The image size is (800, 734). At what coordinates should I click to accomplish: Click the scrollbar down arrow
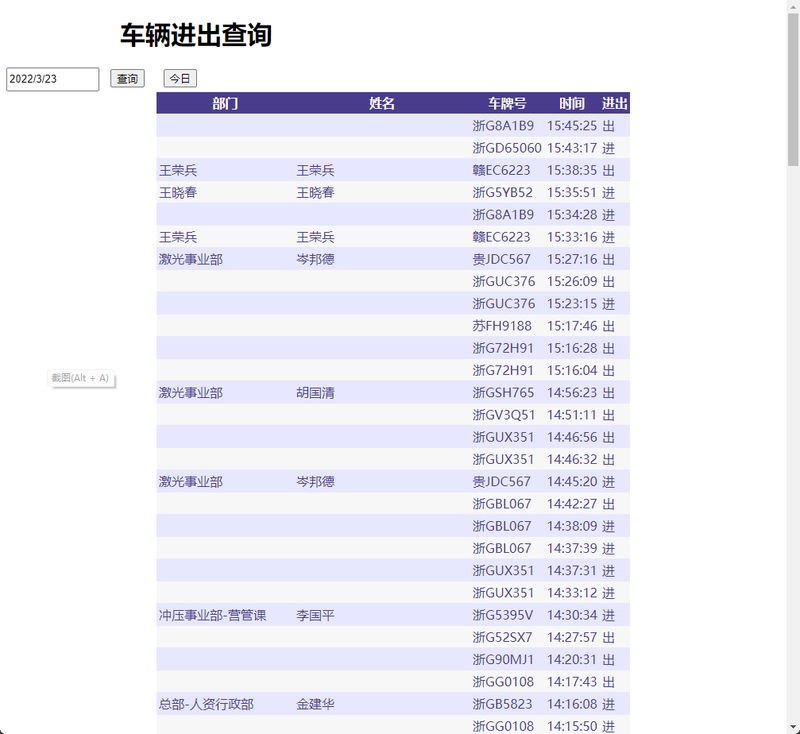793,728
